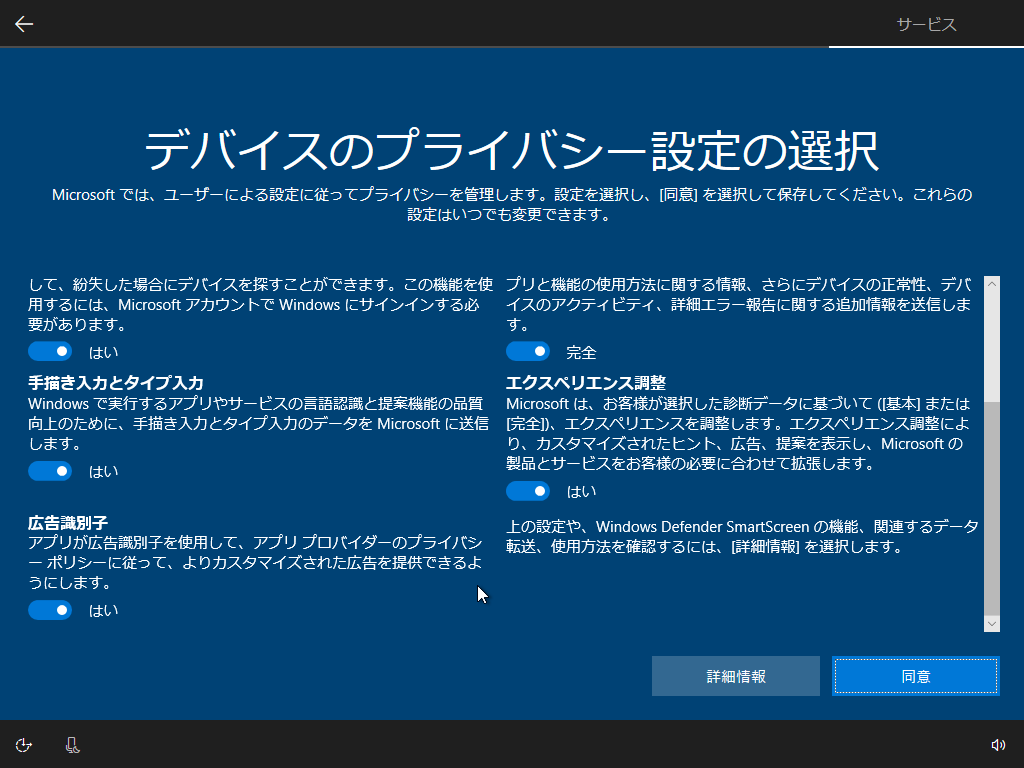Disable the エクスペリエンス調整 toggle
1024x768 pixels.
click(x=528, y=491)
